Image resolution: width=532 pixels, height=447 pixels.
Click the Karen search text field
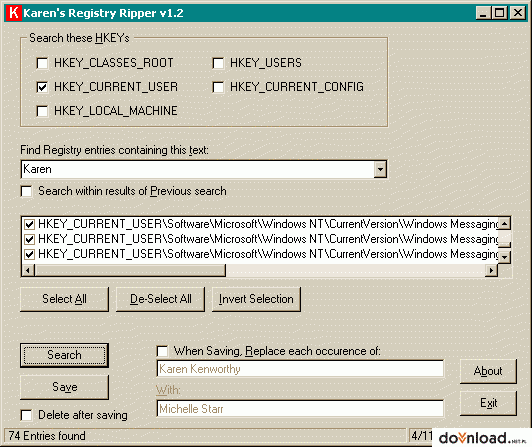click(x=198, y=169)
